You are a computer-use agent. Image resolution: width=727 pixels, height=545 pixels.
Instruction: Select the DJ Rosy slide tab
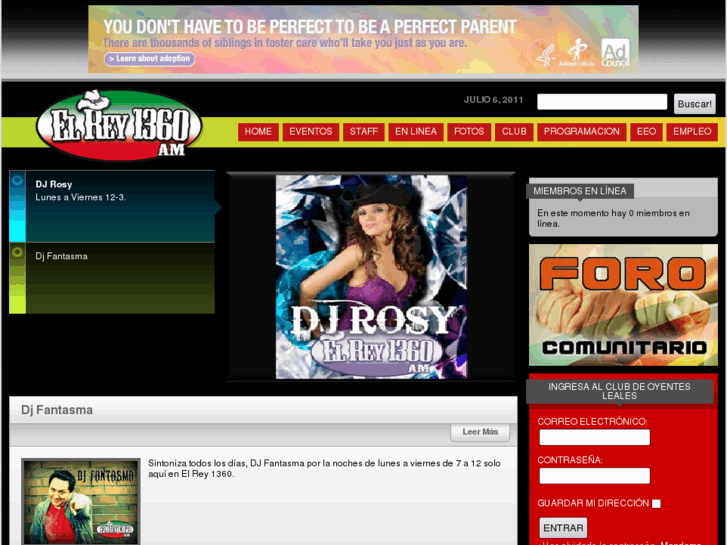[x=112, y=206]
